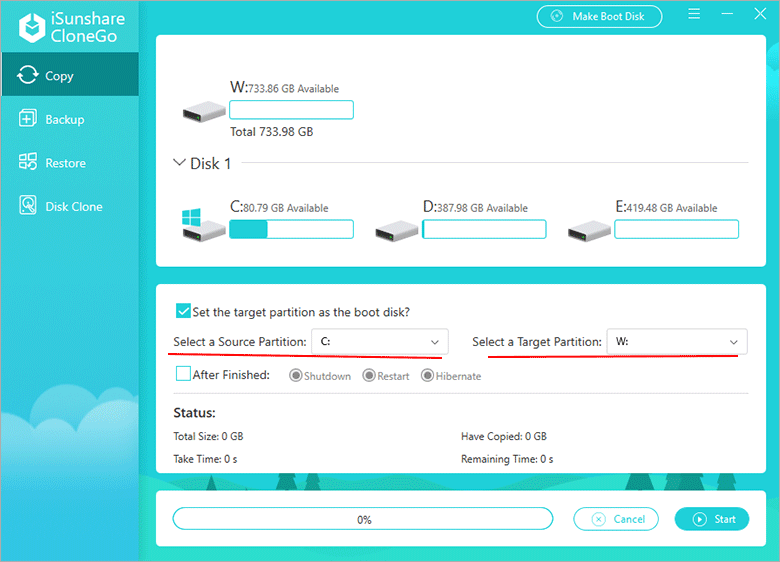Image resolution: width=780 pixels, height=562 pixels.
Task: Click the 'Take Time: 0 s' status
Action: click(x=205, y=459)
